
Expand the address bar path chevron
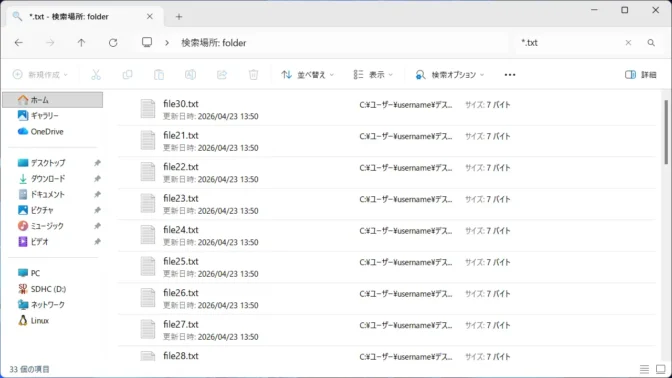pyautogui.click(x=167, y=43)
